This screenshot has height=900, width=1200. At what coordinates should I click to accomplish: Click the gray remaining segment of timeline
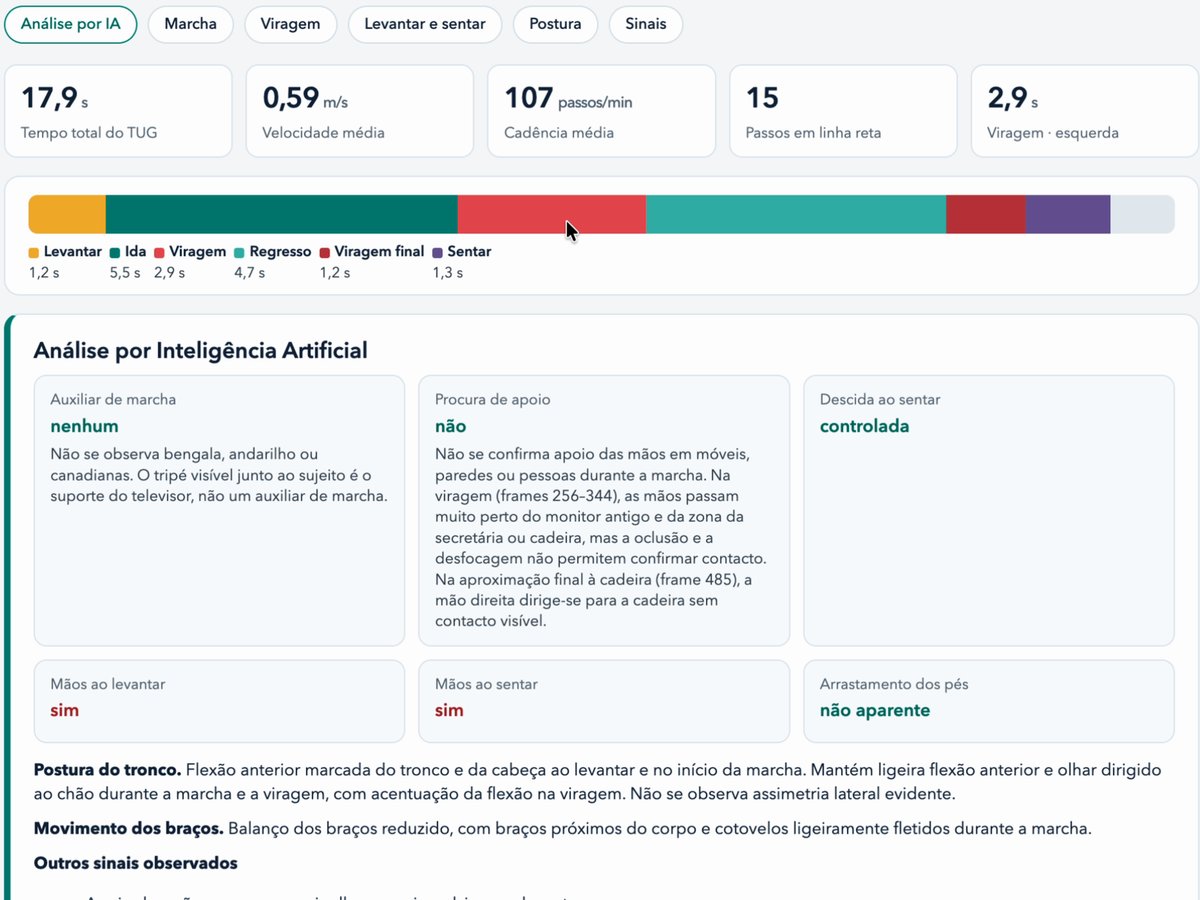(1142, 214)
